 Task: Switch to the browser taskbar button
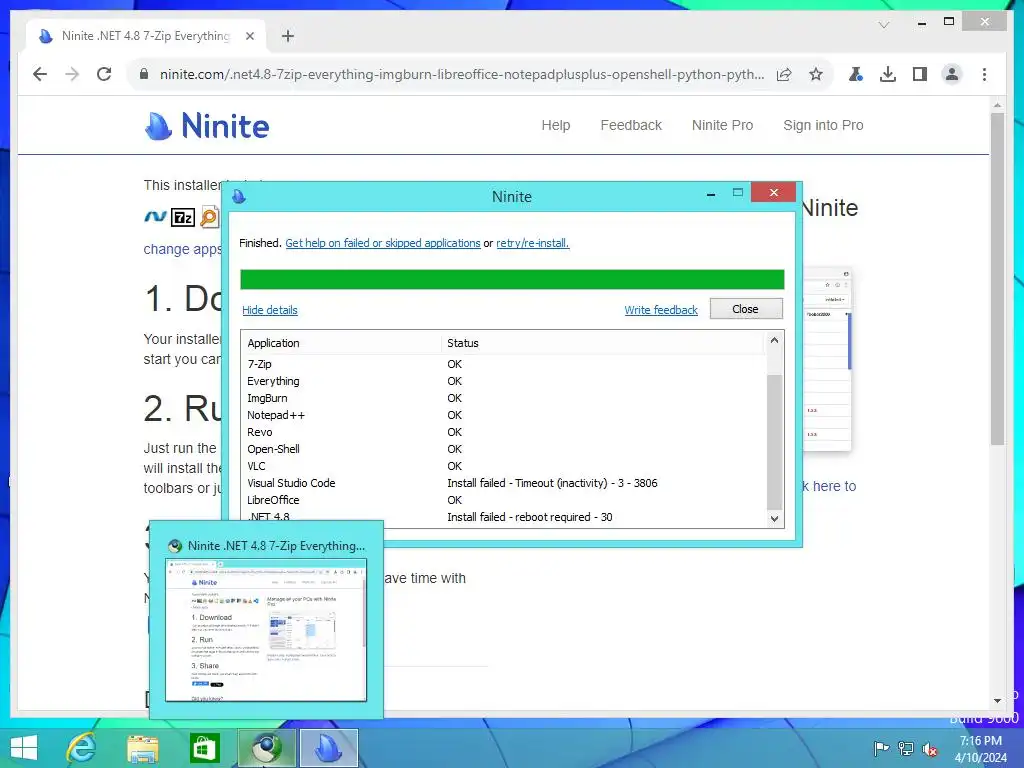(x=266, y=748)
